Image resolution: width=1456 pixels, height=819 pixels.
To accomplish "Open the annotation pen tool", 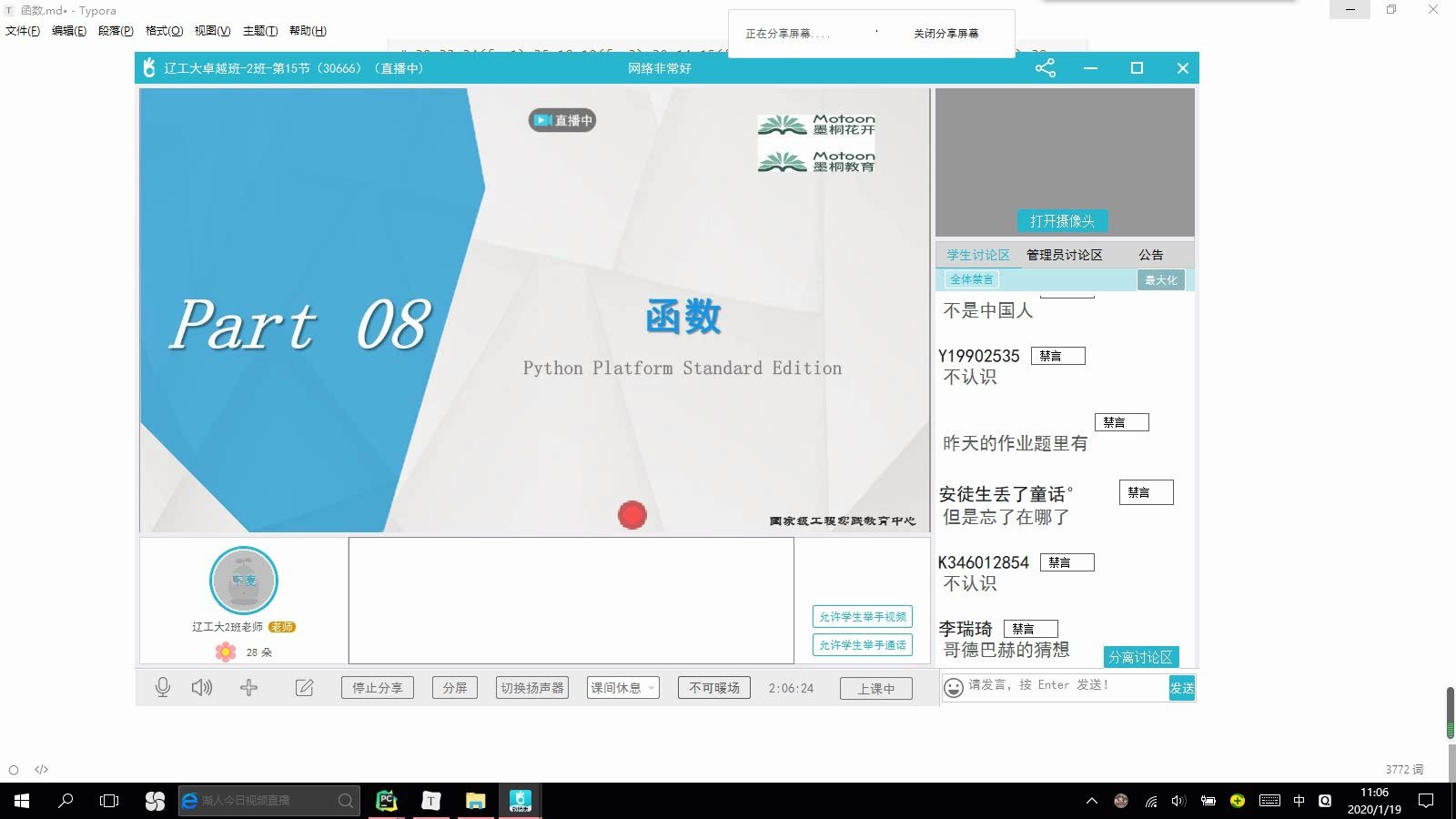I will [x=304, y=687].
